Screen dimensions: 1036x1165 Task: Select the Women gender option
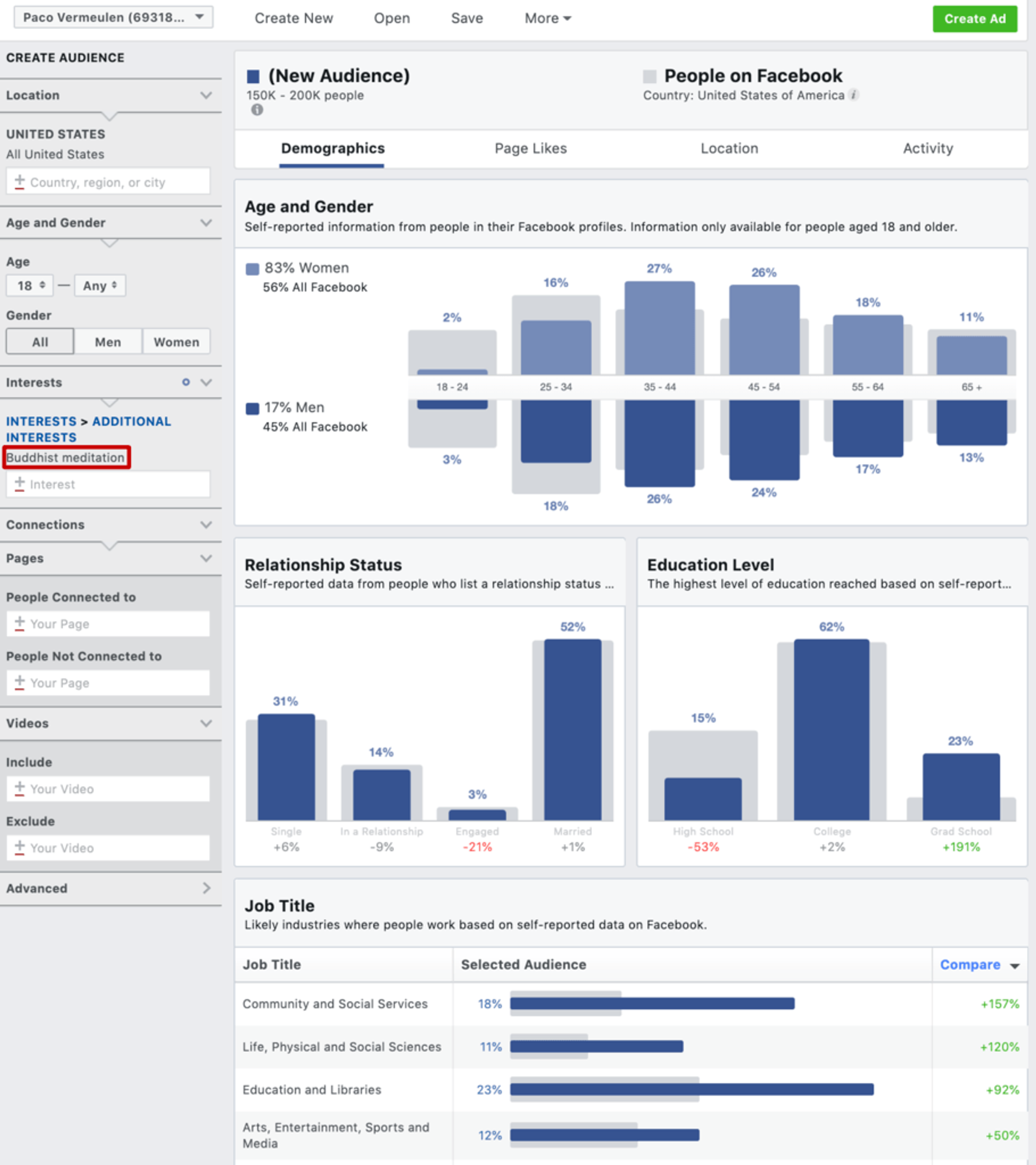pos(176,342)
